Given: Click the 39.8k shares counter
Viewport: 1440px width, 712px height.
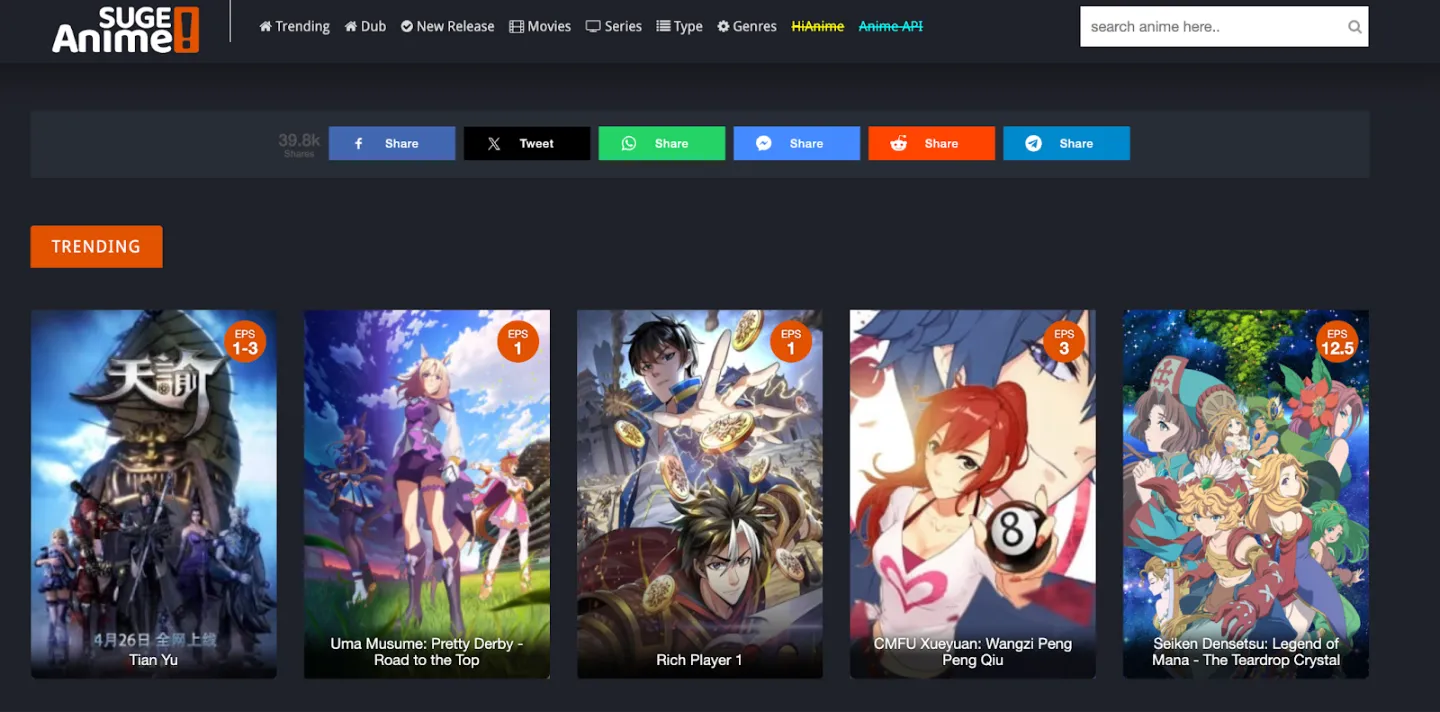Looking at the screenshot, I should coord(299,144).
